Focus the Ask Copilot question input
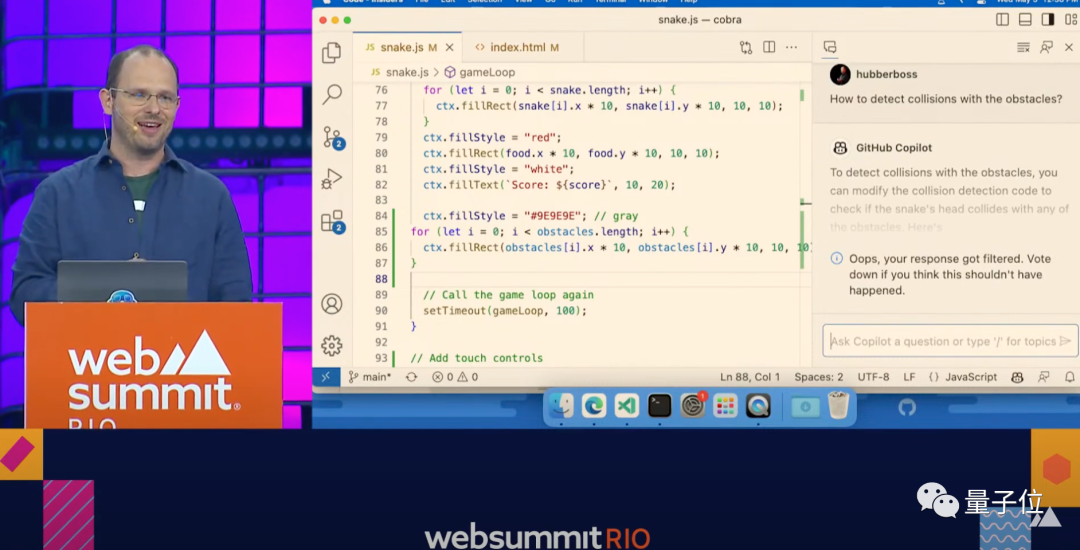This screenshot has height=550, width=1080. tap(940, 341)
